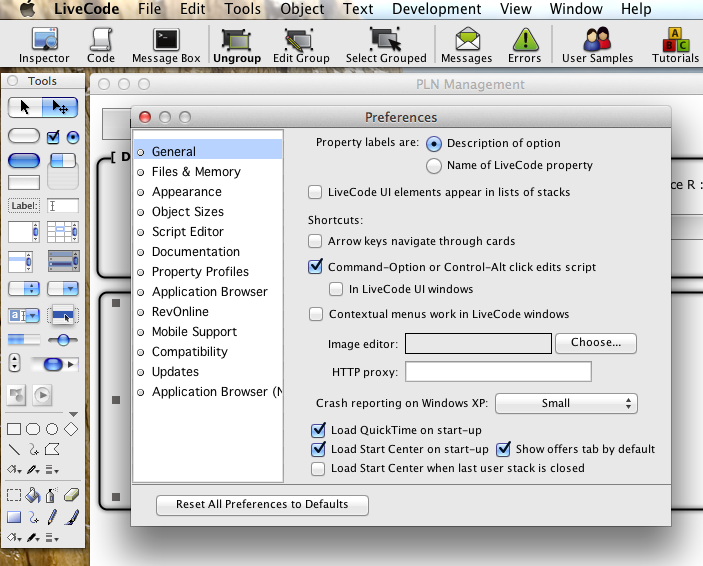Click the Errors warning icon
Image resolution: width=703 pixels, height=566 pixels.
[524, 44]
